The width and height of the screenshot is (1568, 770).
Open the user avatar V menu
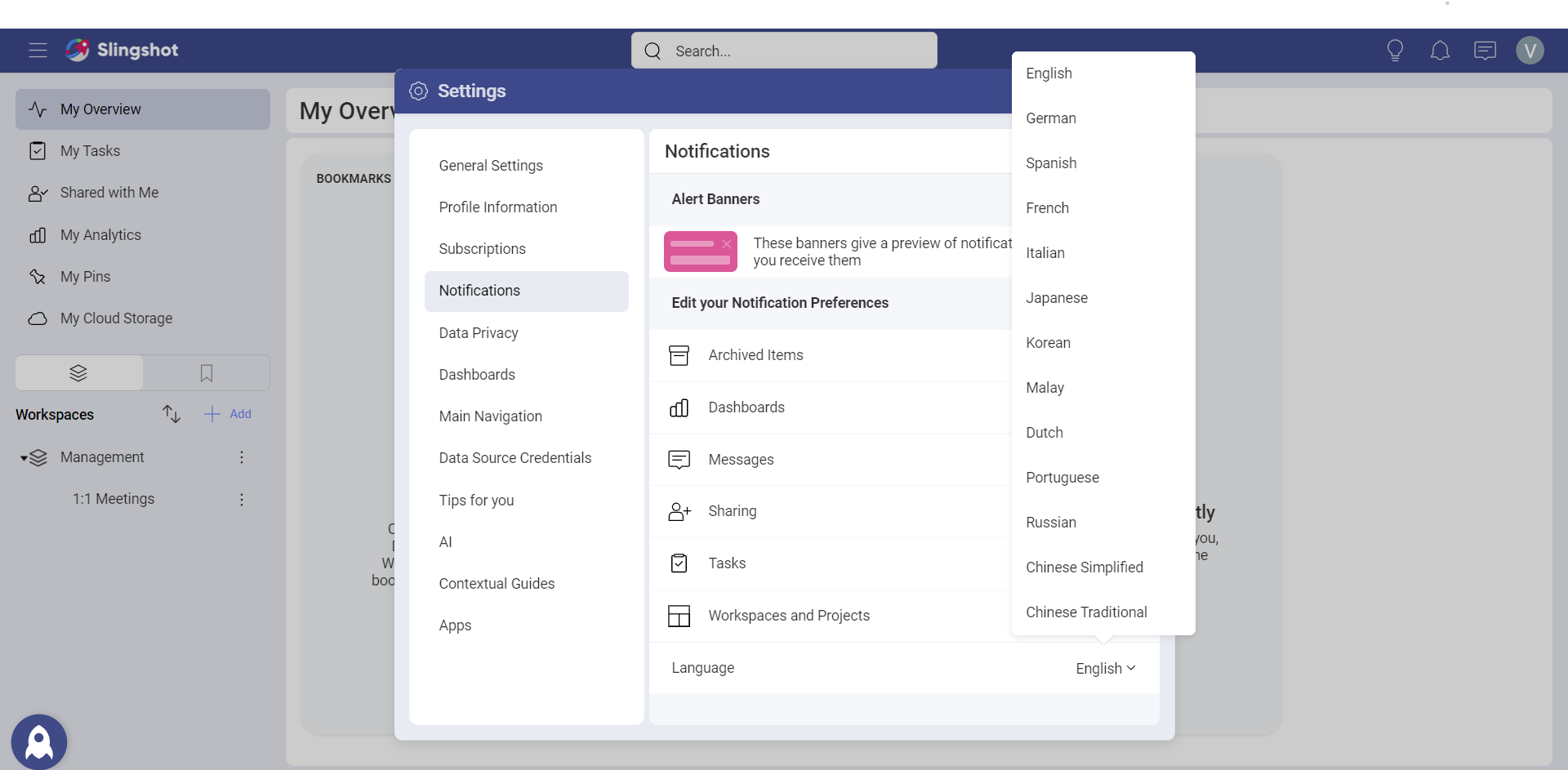point(1530,51)
